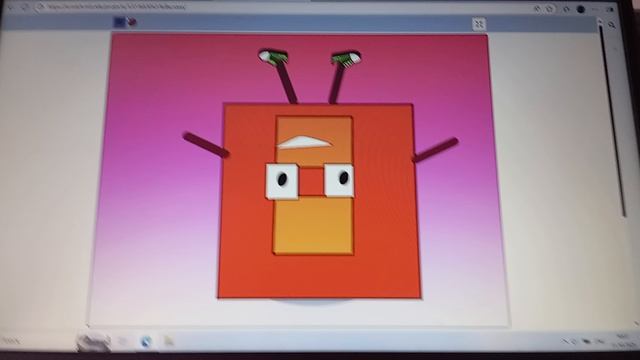Viewport: 640px width, 360px height.
Task: Click the folder icon in the taskbar
Action: pos(169,340)
